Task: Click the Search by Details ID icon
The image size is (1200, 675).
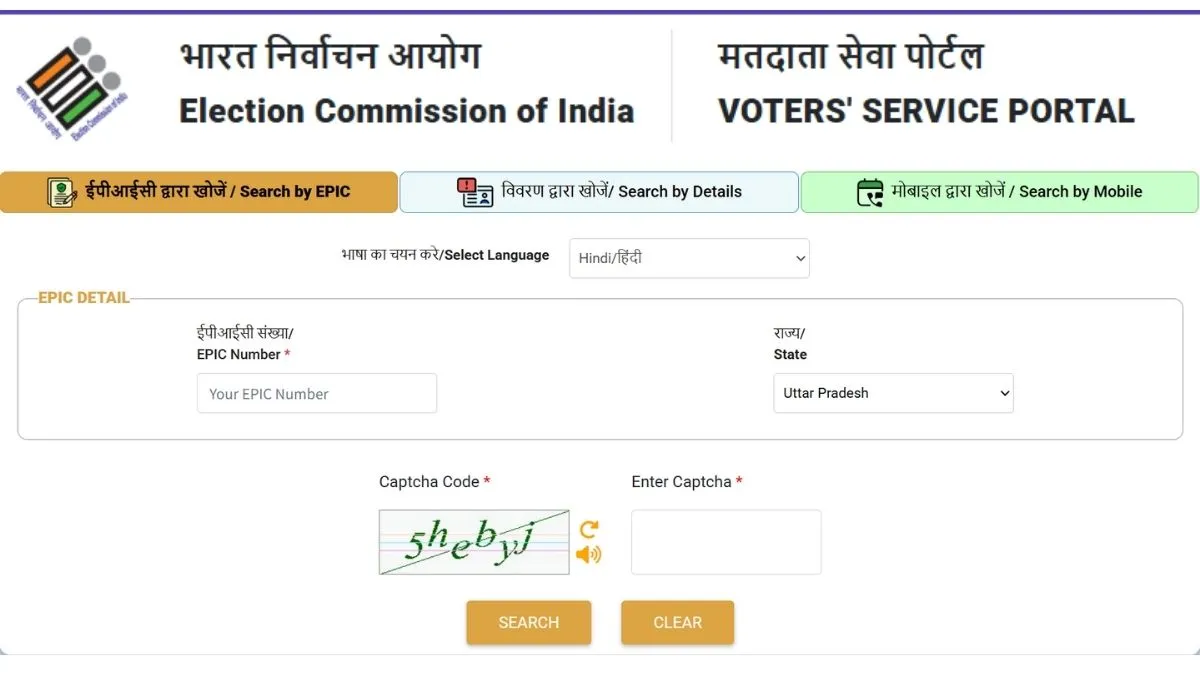Action: click(475, 192)
